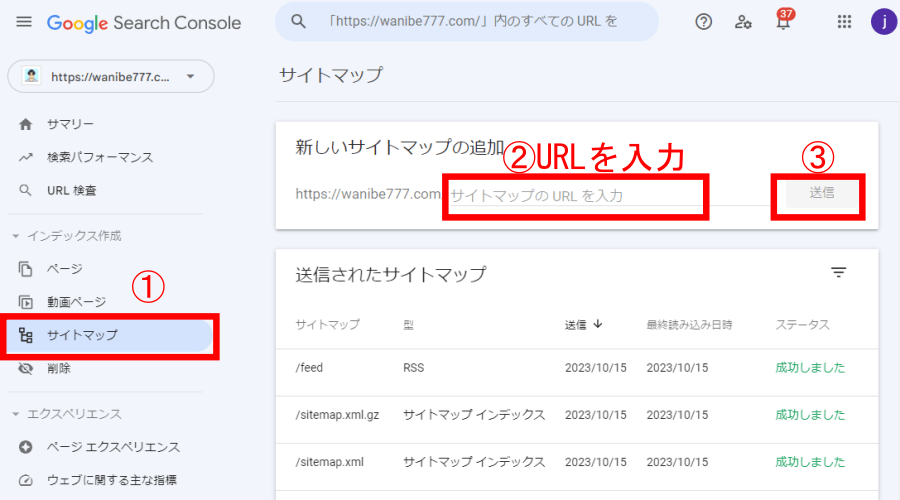Click https://wanibe777.com prefix text
Image resolution: width=900 pixels, height=500 pixels.
pyautogui.click(x=368, y=195)
